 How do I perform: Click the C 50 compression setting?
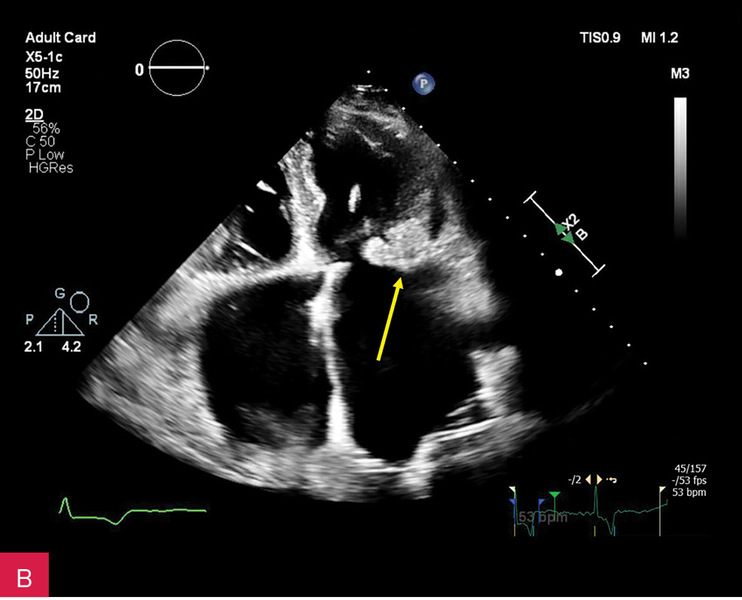(x=42, y=142)
